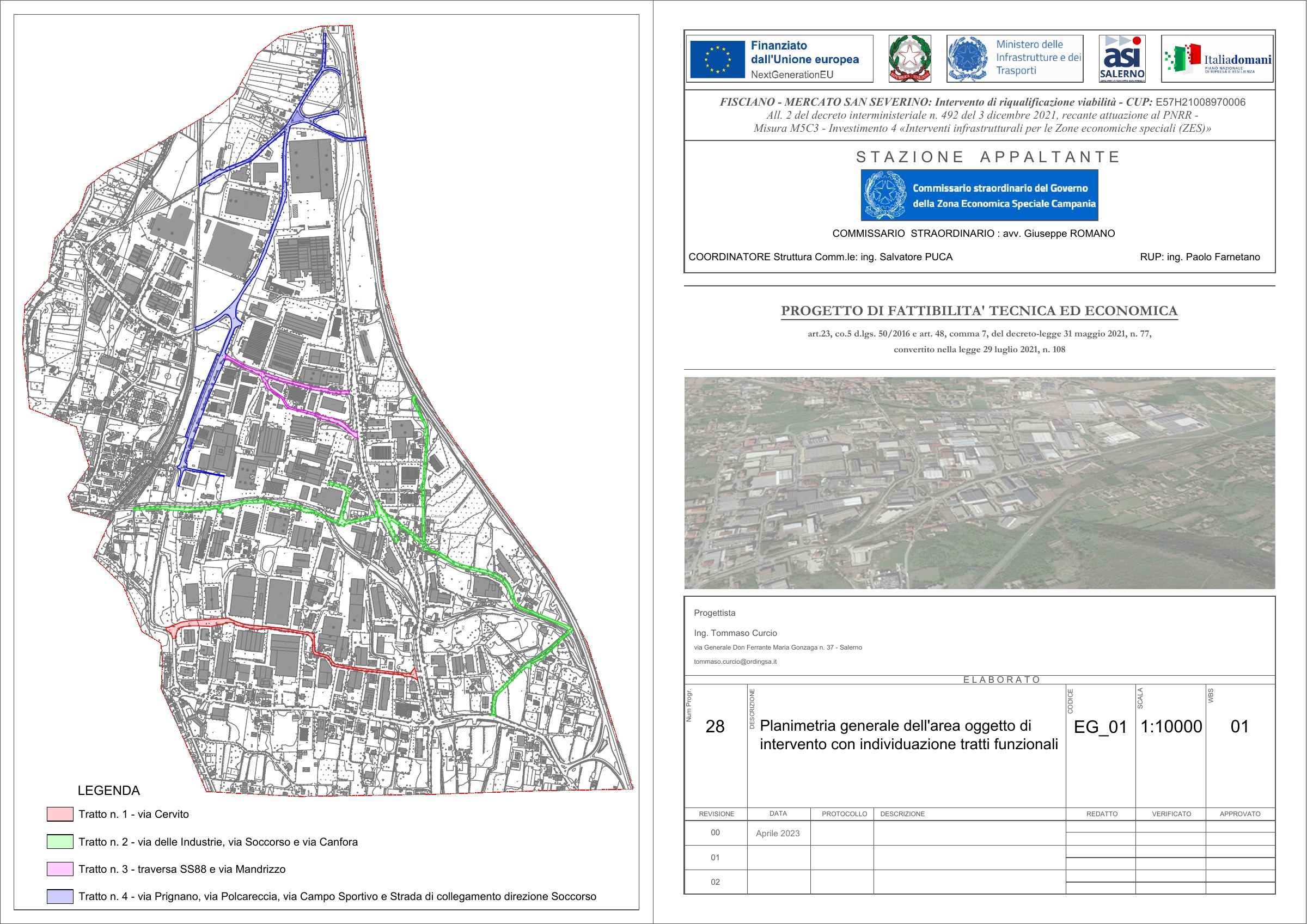The image size is (1307, 924).
Task: Click the scale value '1:10000'
Action: [x=1171, y=726]
